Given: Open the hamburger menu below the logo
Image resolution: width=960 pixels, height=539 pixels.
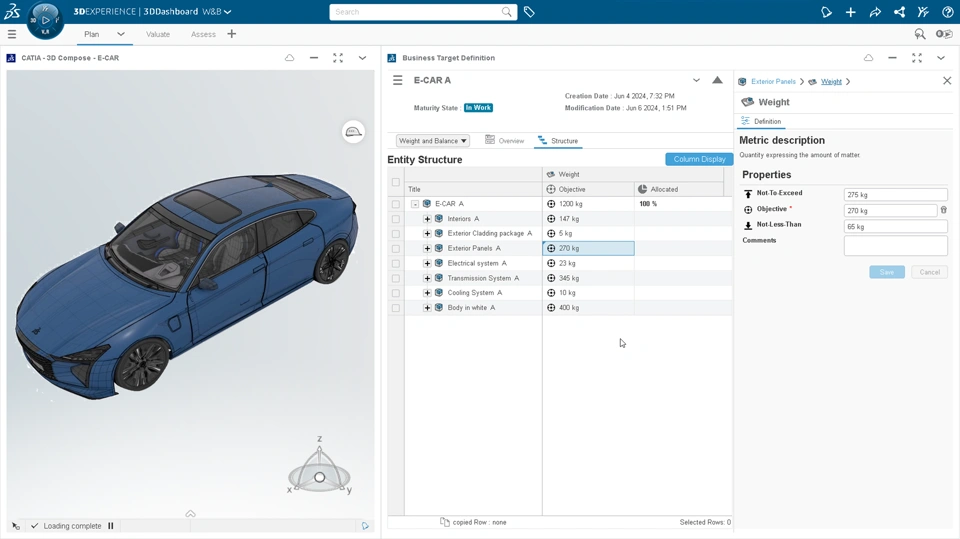Looking at the screenshot, I should tap(12, 34).
